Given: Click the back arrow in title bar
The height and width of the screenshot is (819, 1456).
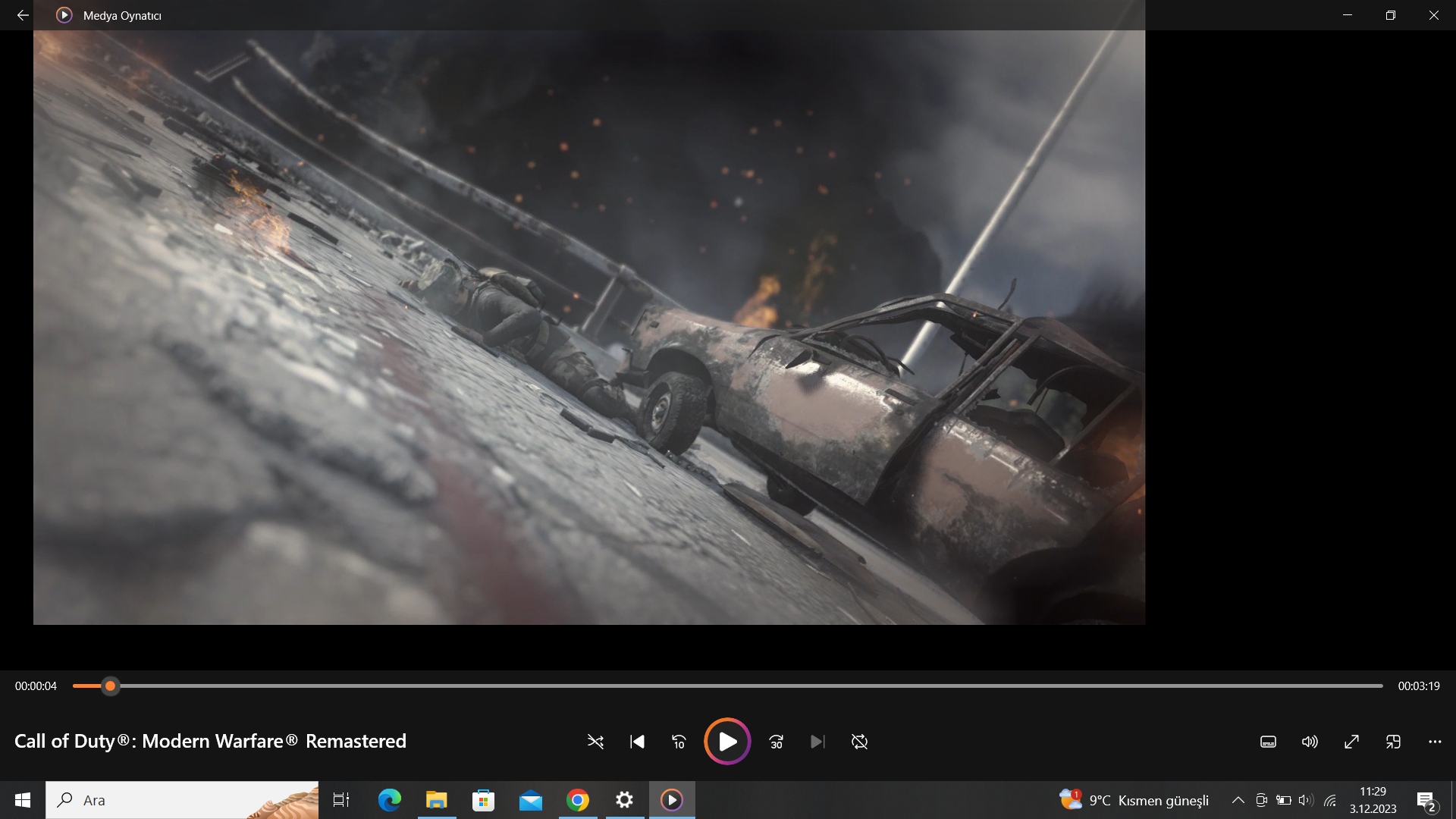Looking at the screenshot, I should (23, 15).
